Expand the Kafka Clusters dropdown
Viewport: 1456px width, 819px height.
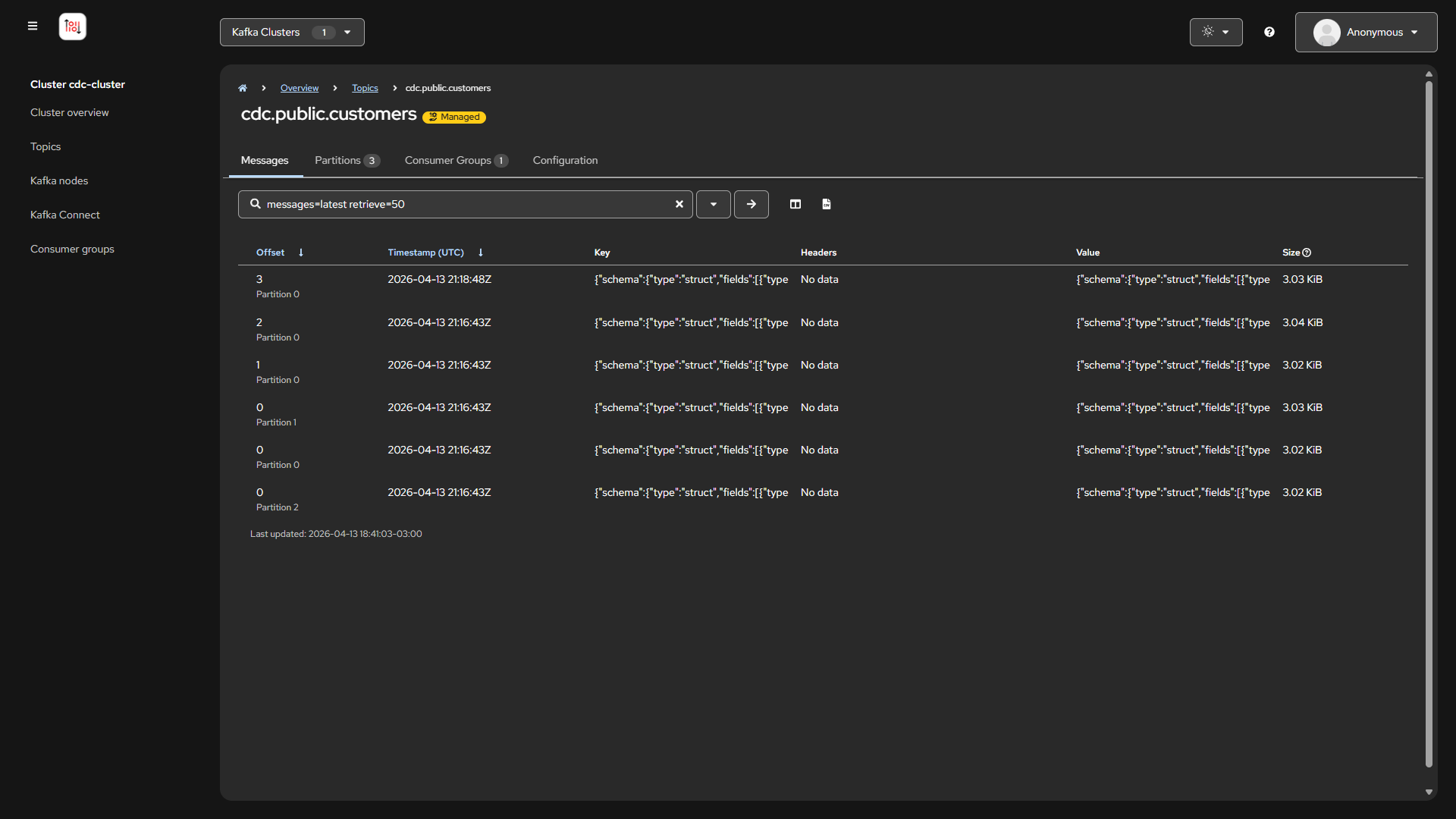pos(292,32)
